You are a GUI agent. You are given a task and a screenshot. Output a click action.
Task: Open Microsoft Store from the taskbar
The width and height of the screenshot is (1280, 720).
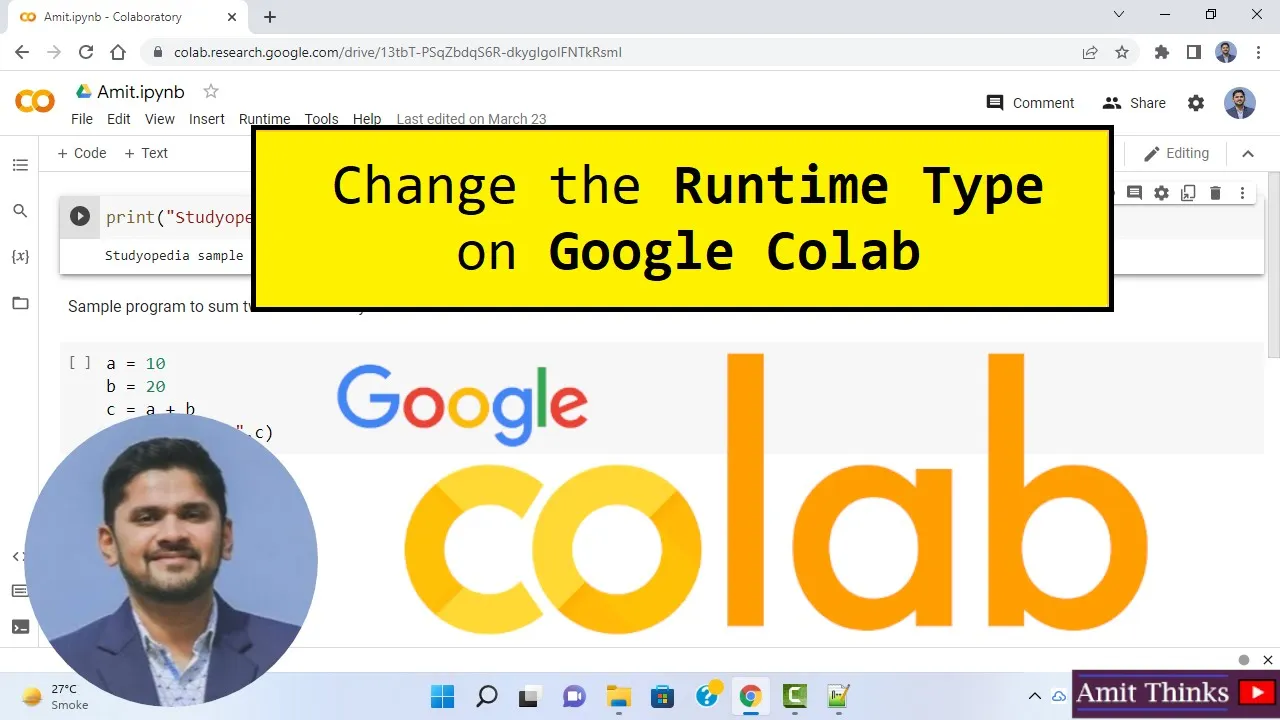[662, 696]
